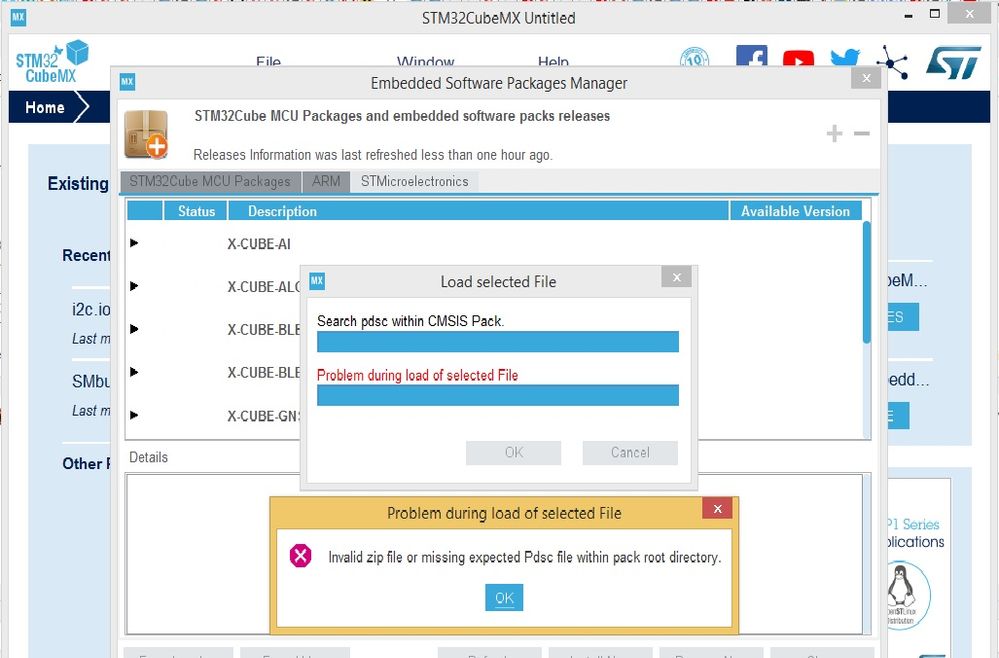Screen dimensions: 999x658
Task: Click the Description column header
Action: (478, 211)
